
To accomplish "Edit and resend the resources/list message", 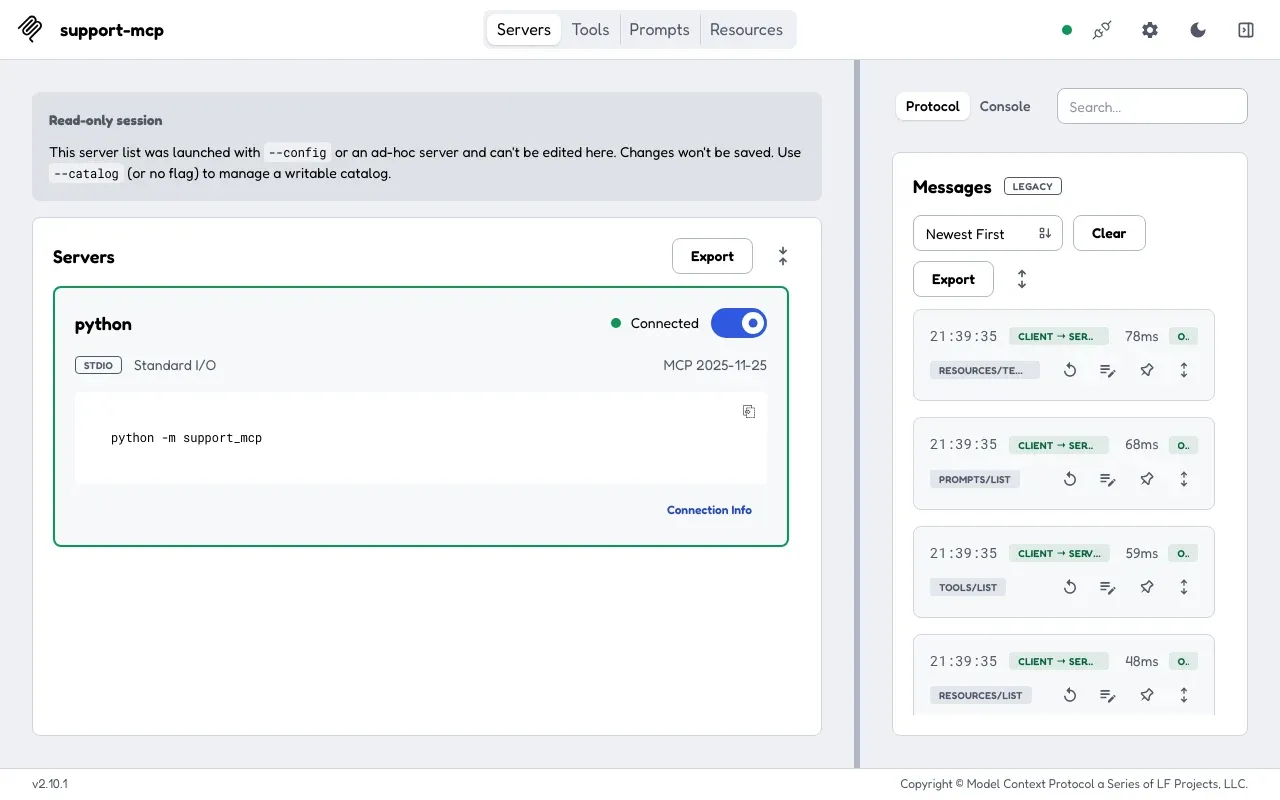I will tap(1108, 695).
